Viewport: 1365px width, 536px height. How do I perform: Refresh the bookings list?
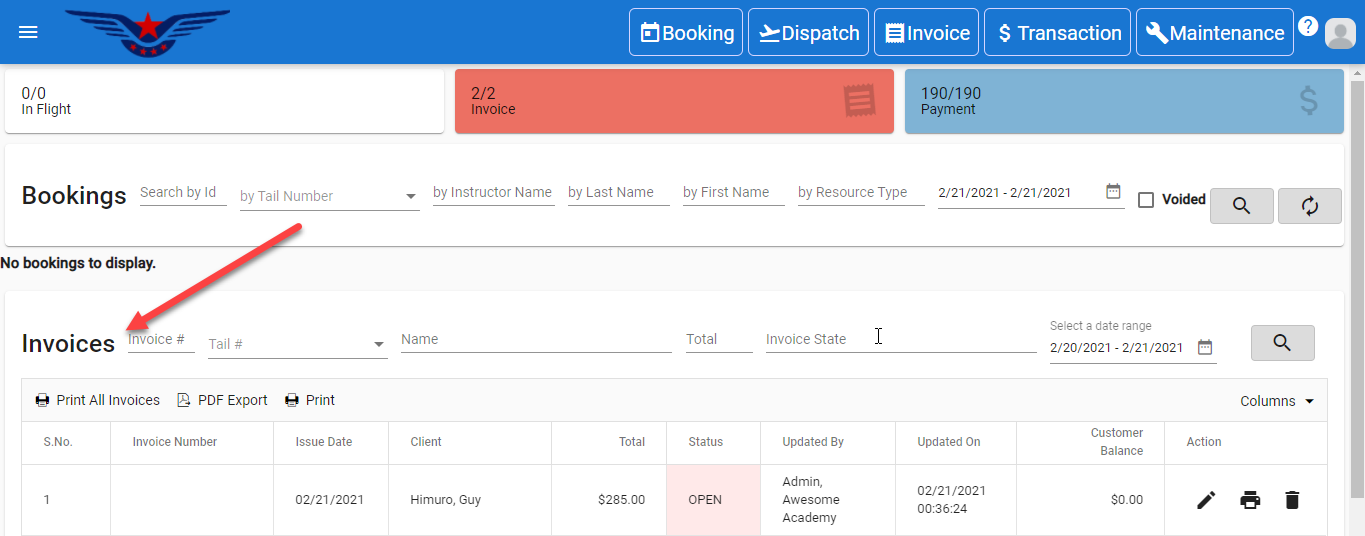coord(1309,206)
